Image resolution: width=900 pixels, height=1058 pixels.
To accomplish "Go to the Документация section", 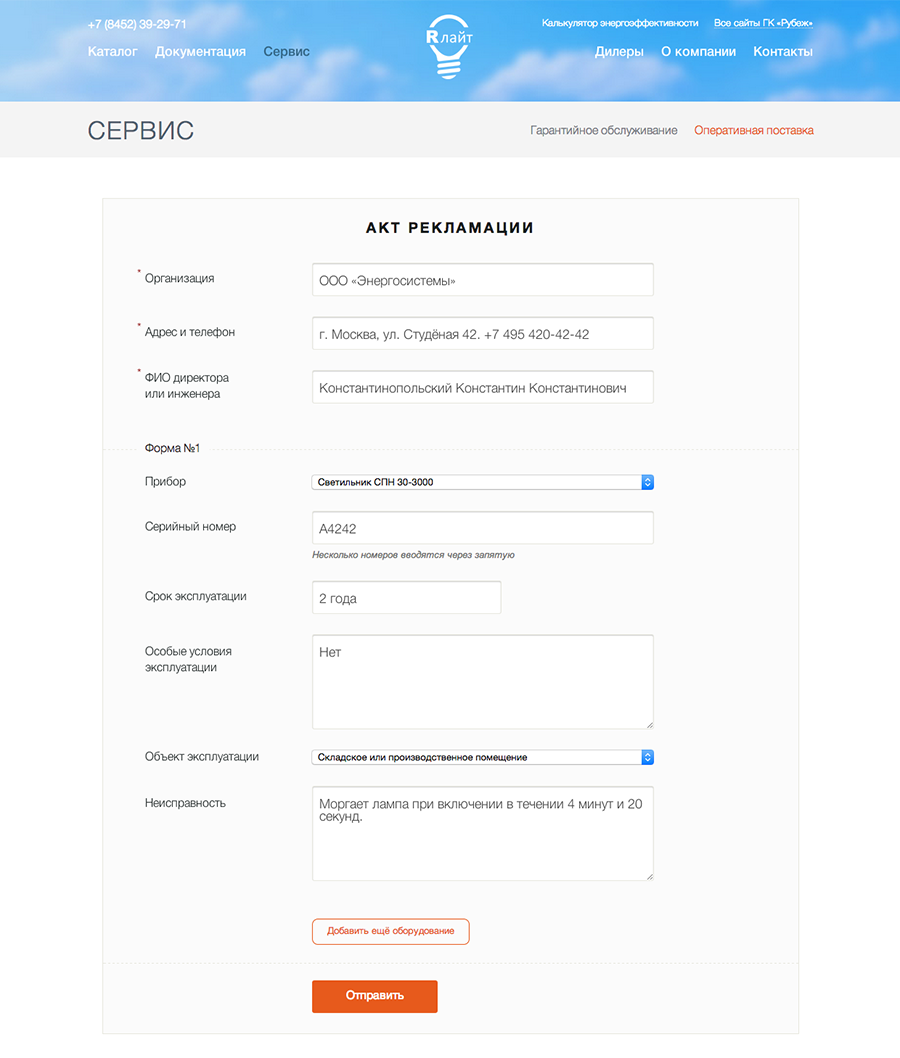I will pos(200,52).
